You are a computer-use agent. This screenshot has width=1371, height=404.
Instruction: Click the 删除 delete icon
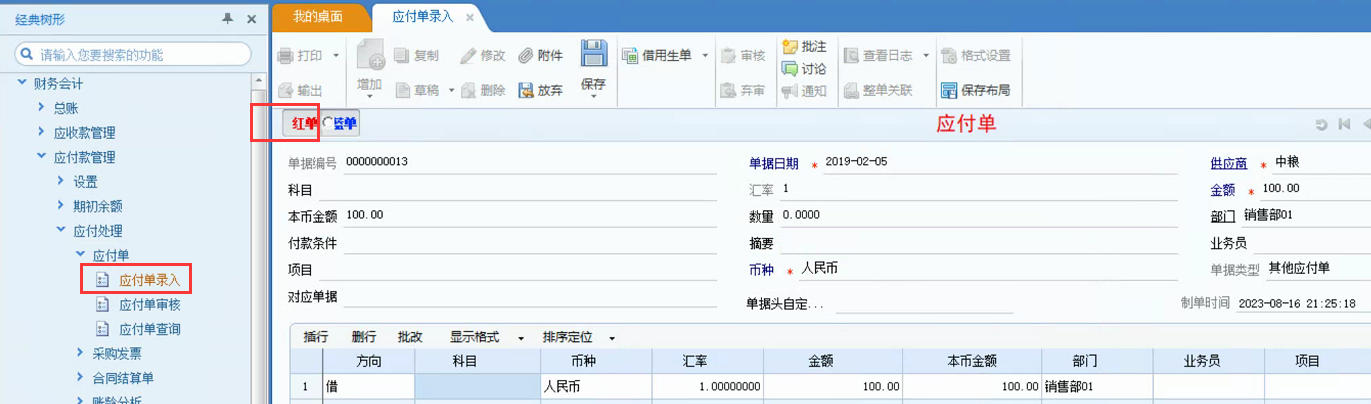(468, 90)
